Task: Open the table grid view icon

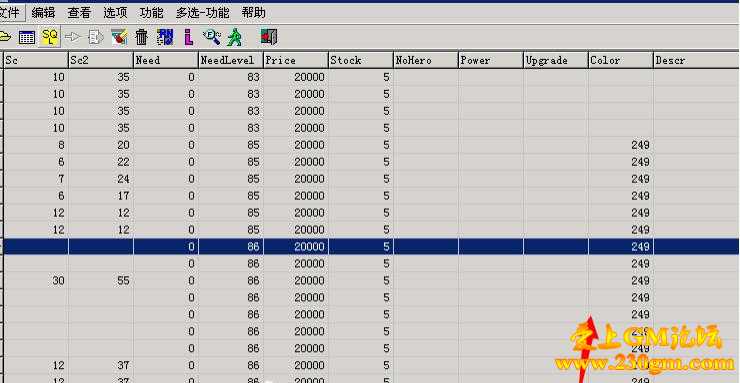Action: coord(27,37)
